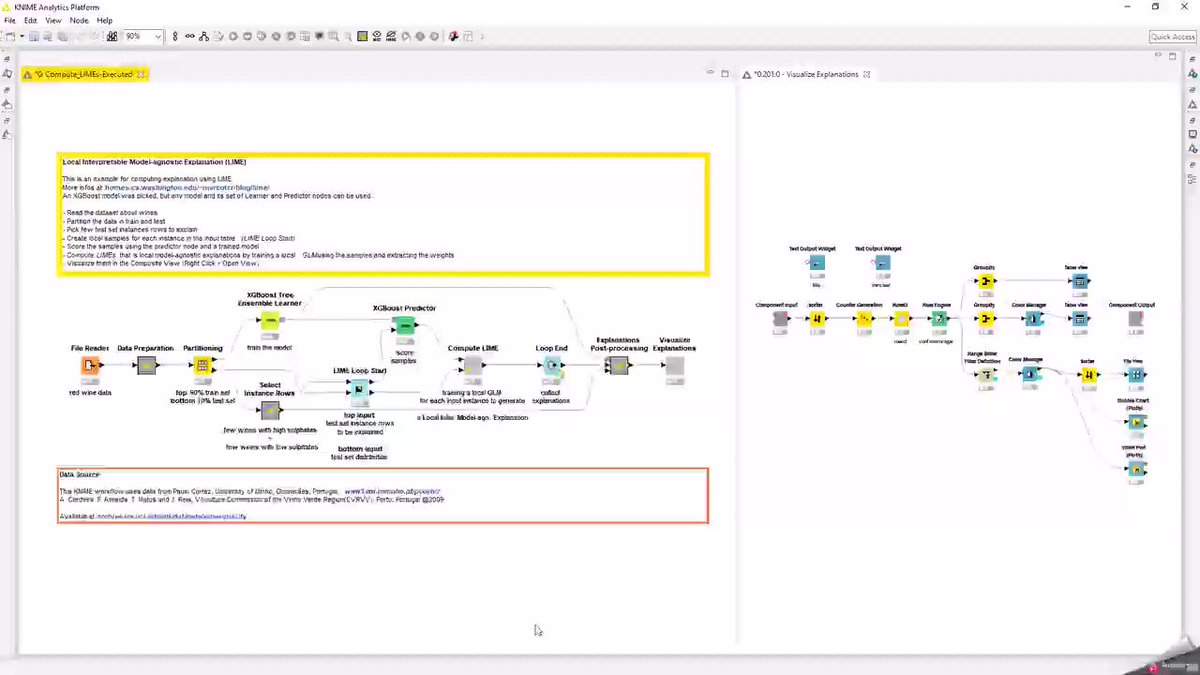Open the Node menu
1200x675 pixels.
78,19
